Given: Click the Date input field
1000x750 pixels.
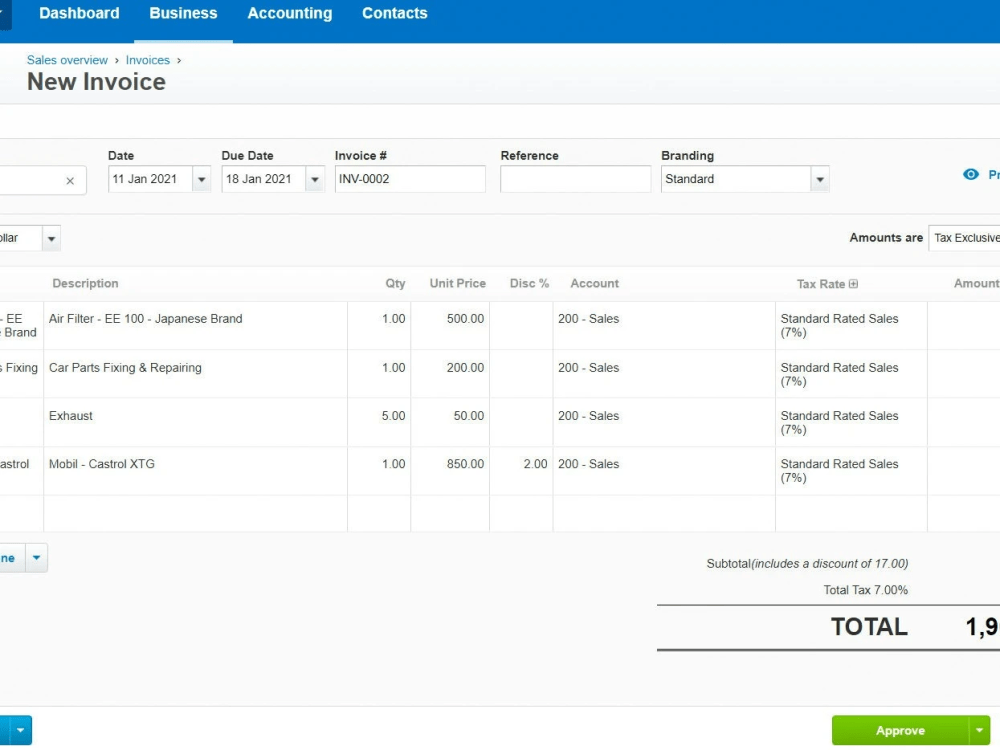Looking at the screenshot, I should 150,179.
